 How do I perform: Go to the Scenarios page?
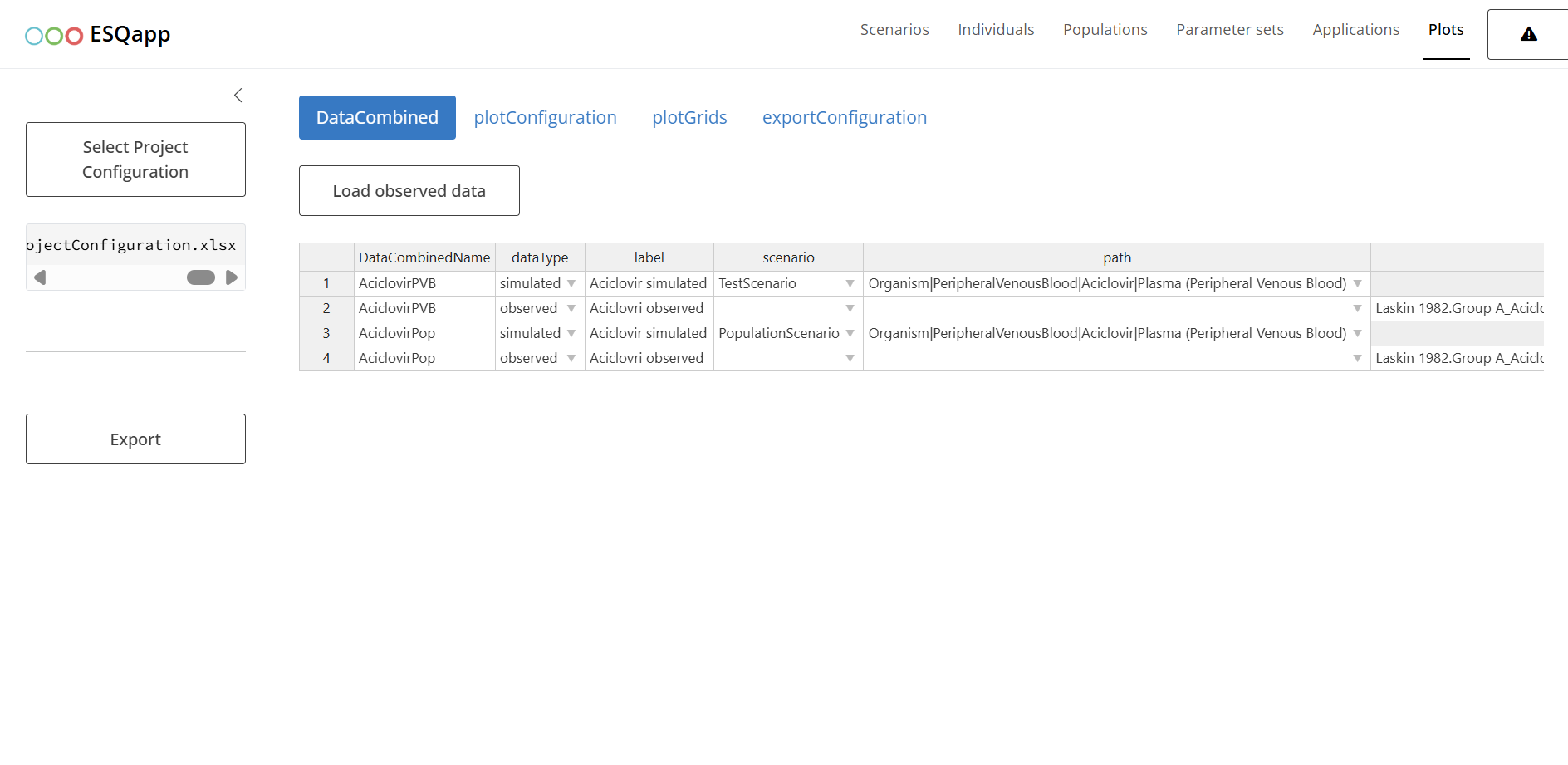tap(894, 30)
